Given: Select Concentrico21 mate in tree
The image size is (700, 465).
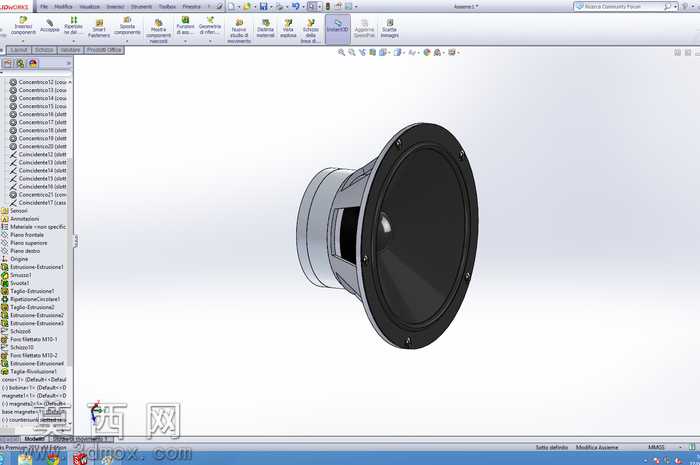Looking at the screenshot, I should (38, 195).
